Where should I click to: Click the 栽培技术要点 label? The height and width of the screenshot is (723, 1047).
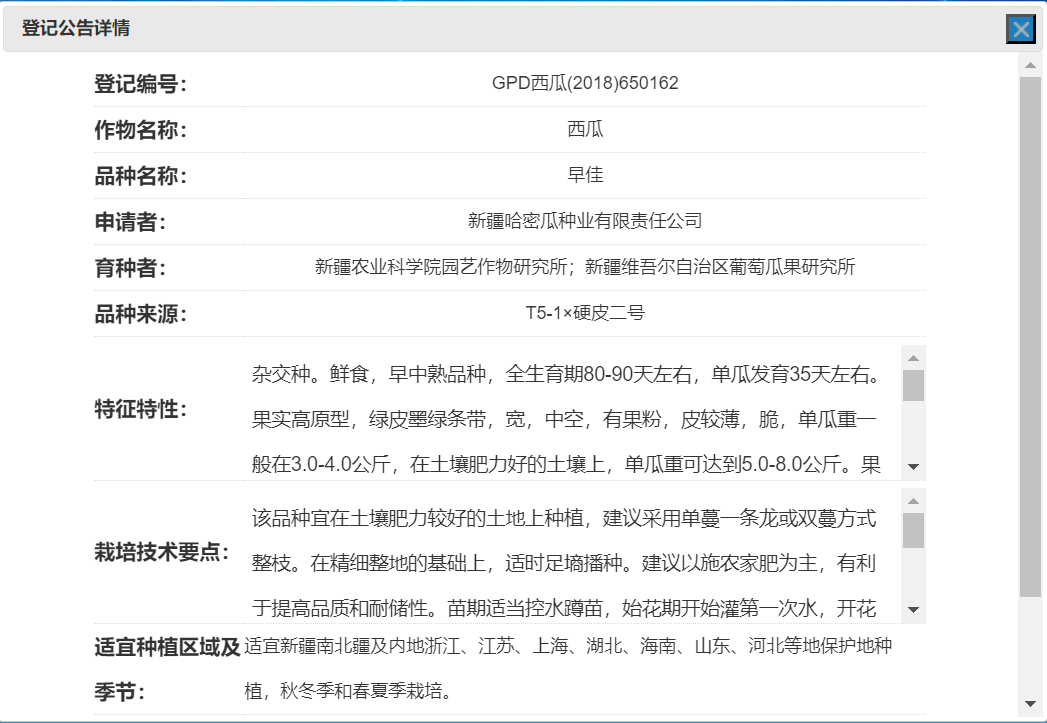pos(162,553)
